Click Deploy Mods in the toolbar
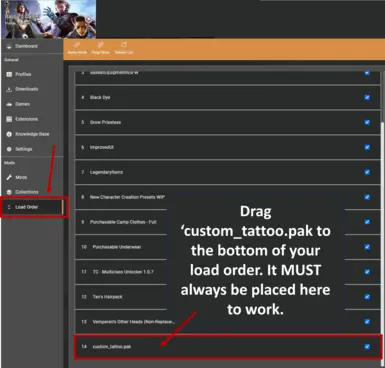The image size is (385, 368). point(77,48)
